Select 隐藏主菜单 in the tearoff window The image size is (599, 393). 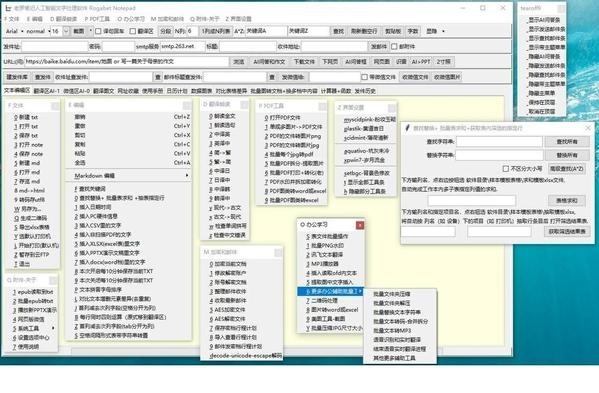(542, 93)
